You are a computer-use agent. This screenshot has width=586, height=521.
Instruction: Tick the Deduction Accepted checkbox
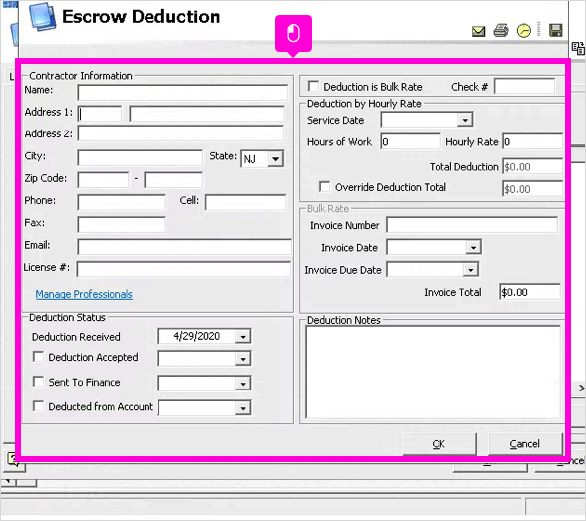[x=38, y=357]
